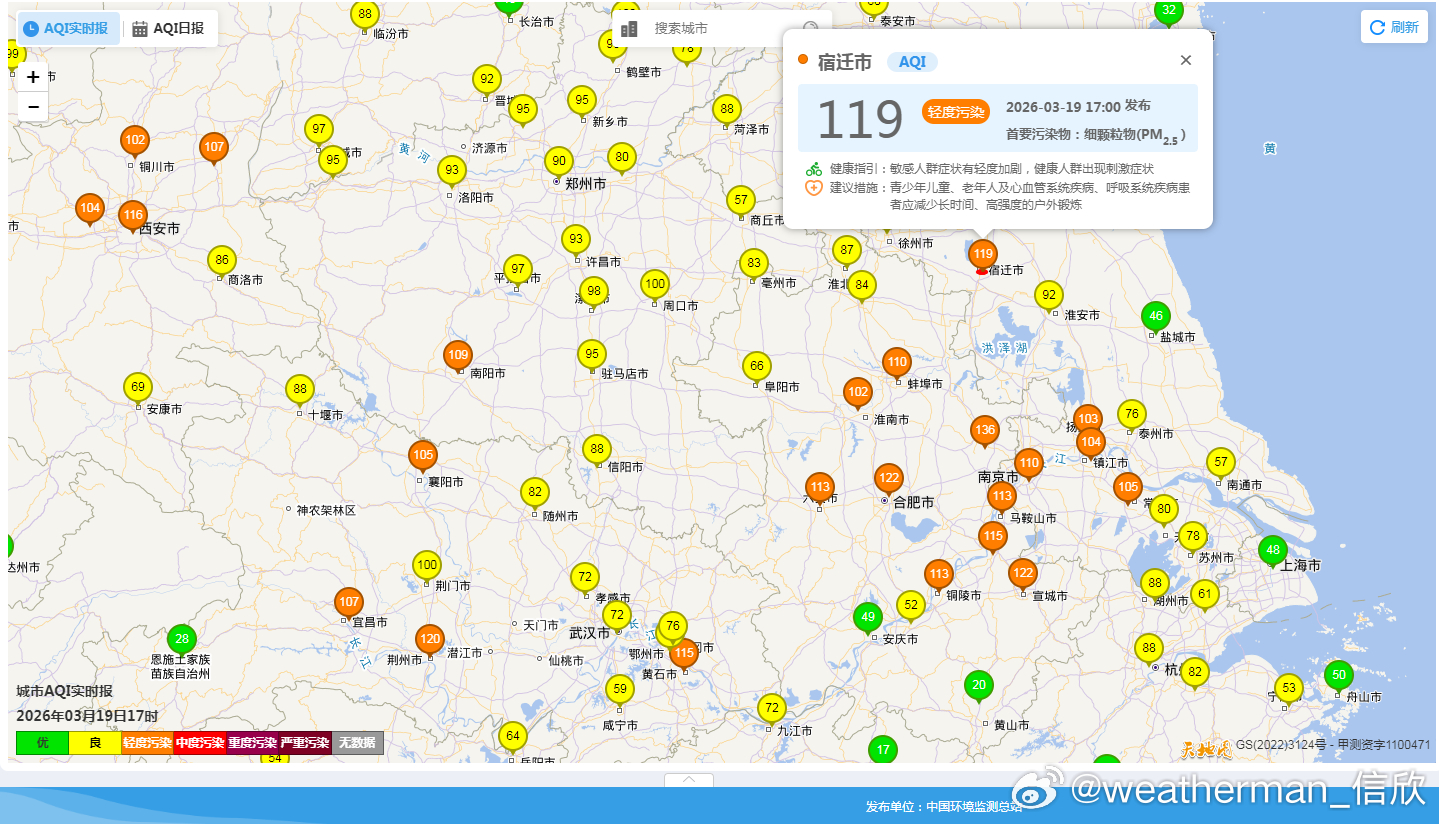Open the 59 marker at 咸宁市
The image size is (1439, 824).
pos(620,690)
